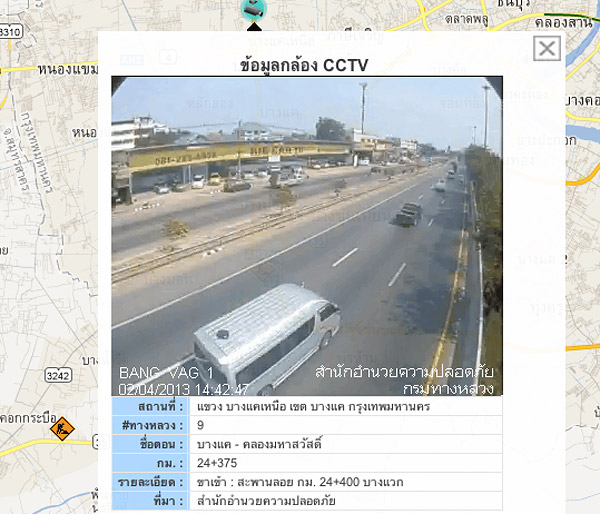The width and height of the screenshot is (600, 514).
Task: Click the ข้อมูลกล้อง CCTV popup title
Action: (304, 65)
